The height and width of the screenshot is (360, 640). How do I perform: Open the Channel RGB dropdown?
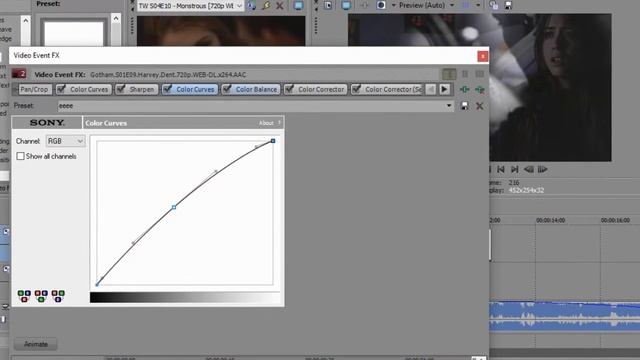click(65, 141)
